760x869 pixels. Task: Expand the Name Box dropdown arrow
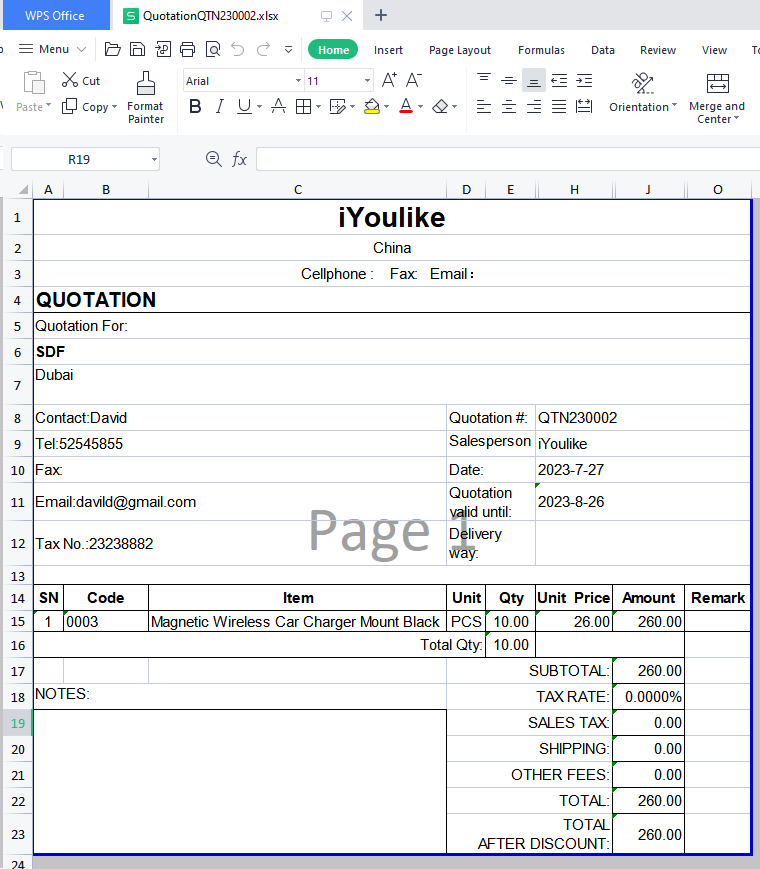point(154,160)
